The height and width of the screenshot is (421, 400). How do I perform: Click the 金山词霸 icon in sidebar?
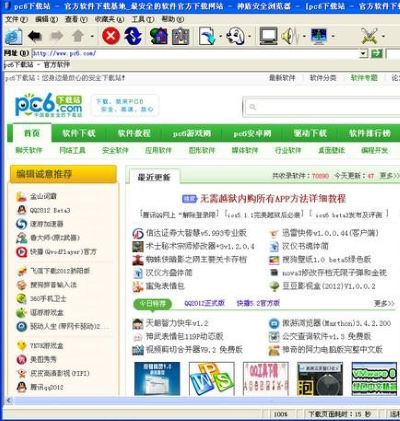pos(21,196)
